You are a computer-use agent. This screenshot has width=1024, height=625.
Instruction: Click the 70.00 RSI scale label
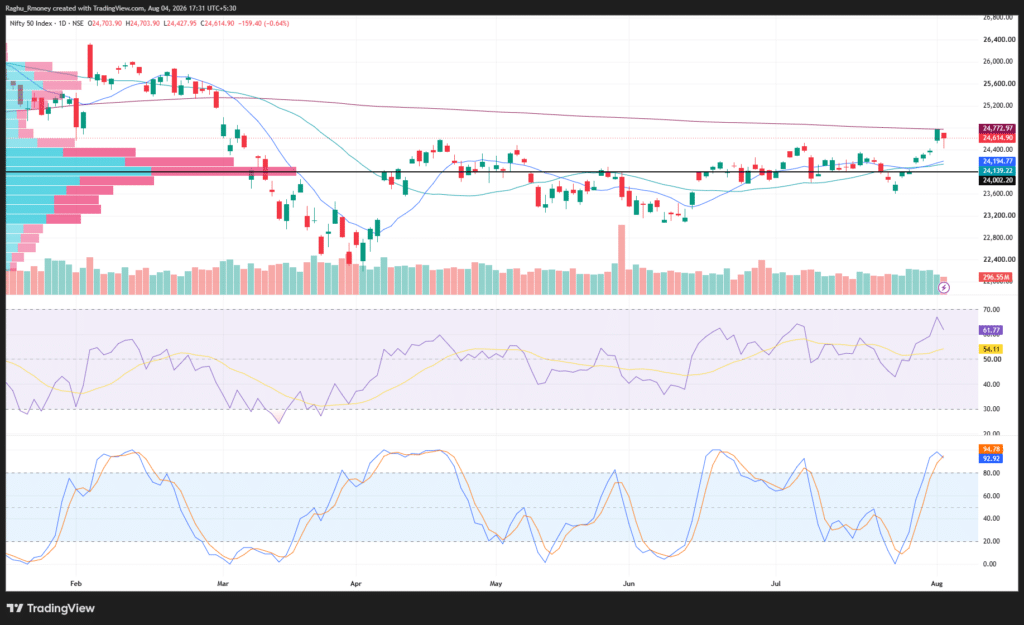coord(991,310)
